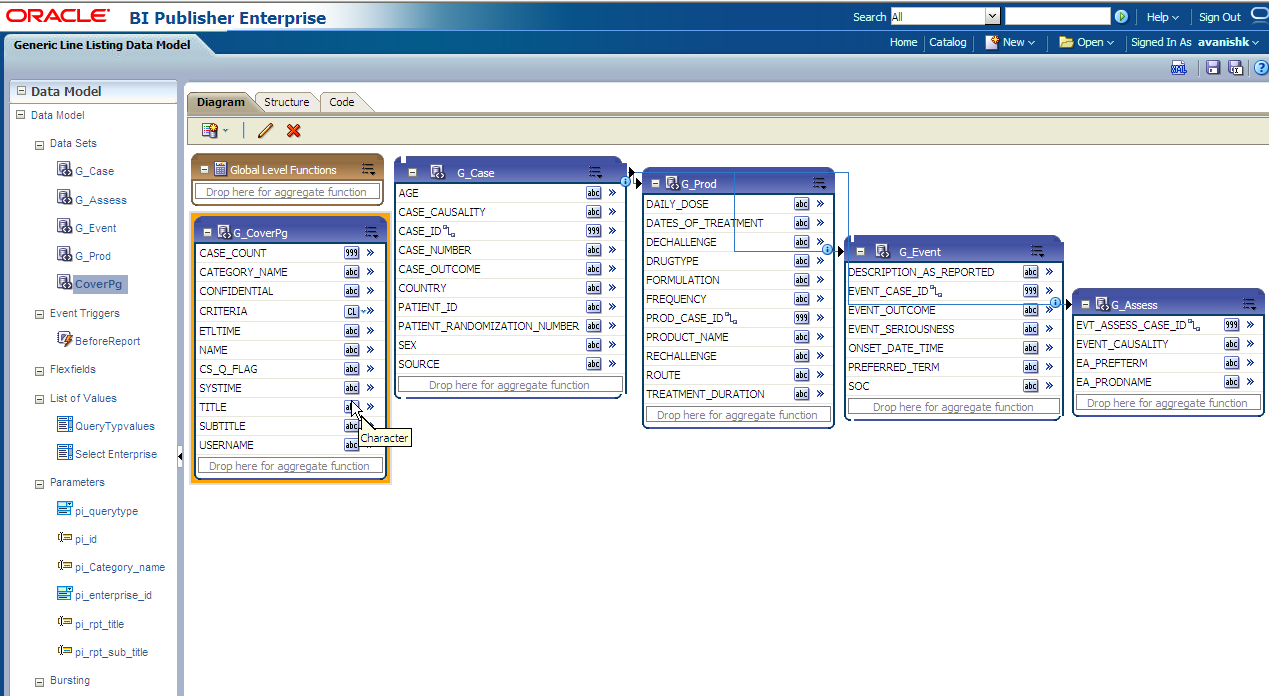Select G_Assess in the data sets tree

point(101,200)
